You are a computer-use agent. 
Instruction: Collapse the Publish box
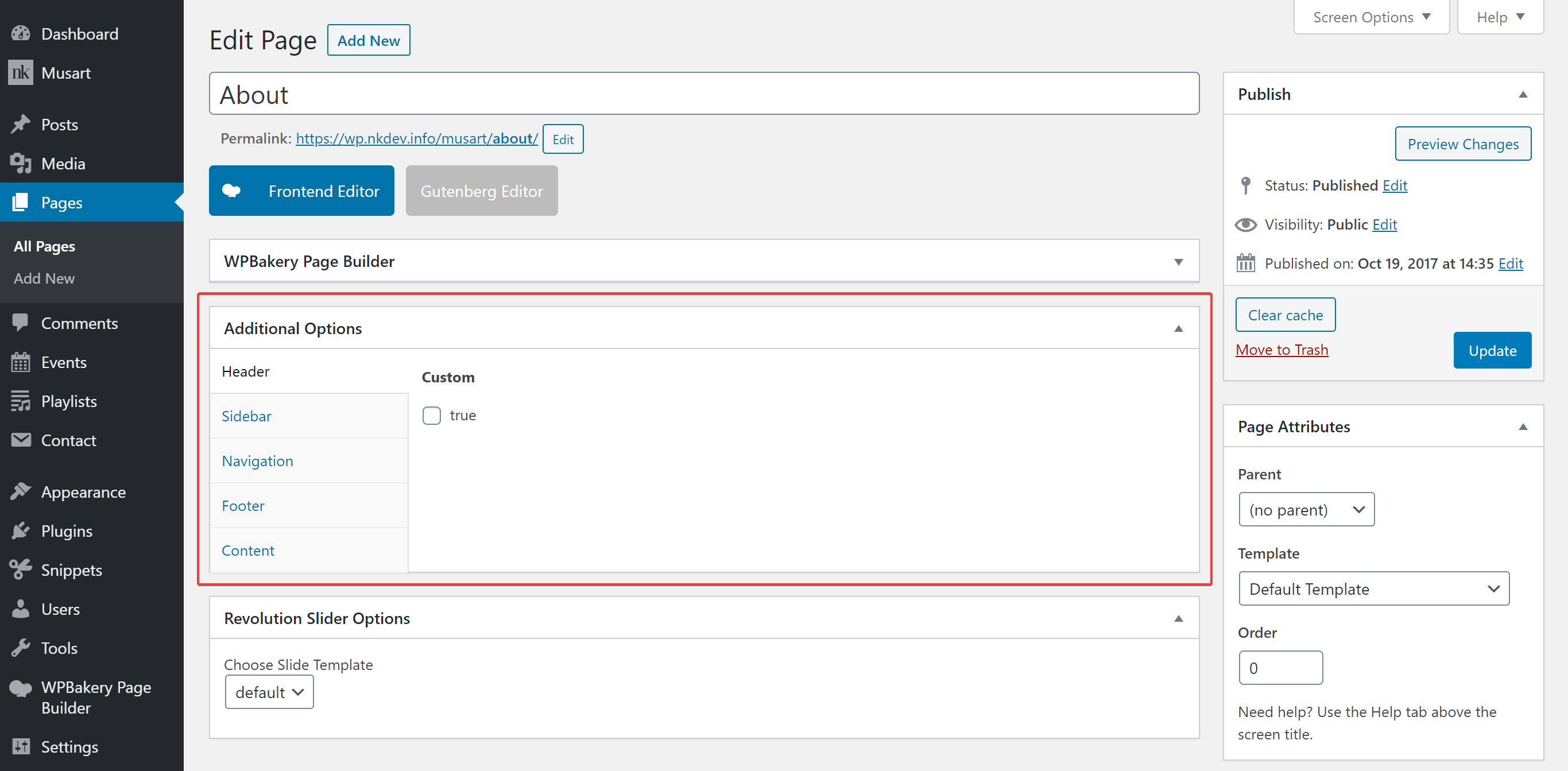(x=1523, y=94)
